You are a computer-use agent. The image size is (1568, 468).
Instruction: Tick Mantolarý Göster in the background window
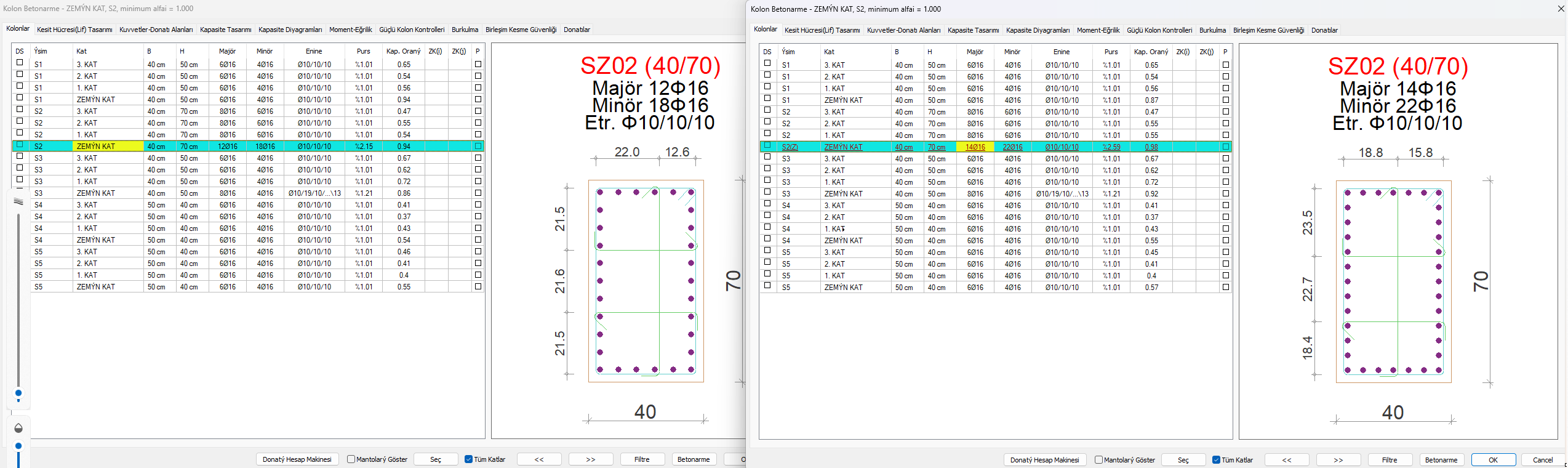pyautogui.click(x=351, y=459)
